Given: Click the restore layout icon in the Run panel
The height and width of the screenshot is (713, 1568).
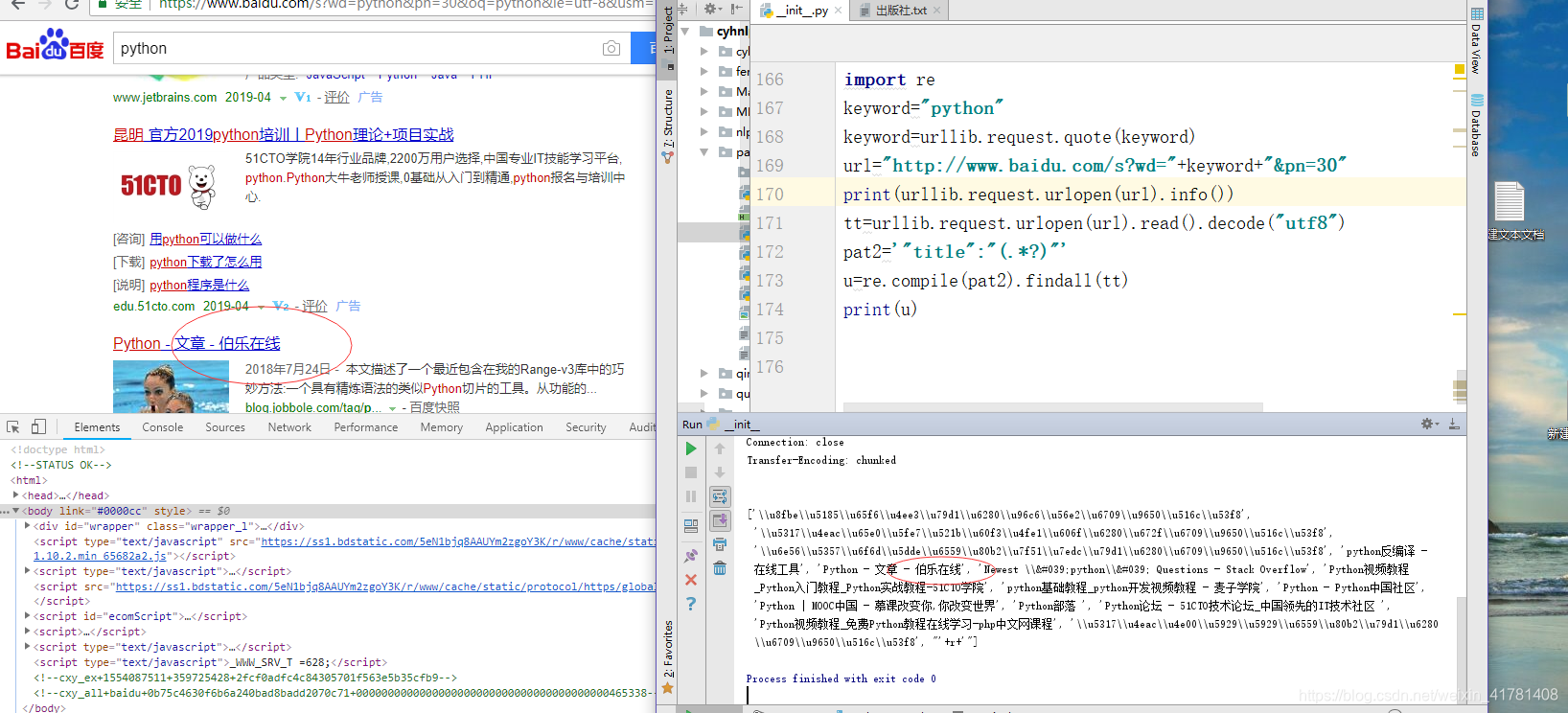Looking at the screenshot, I should 691,526.
